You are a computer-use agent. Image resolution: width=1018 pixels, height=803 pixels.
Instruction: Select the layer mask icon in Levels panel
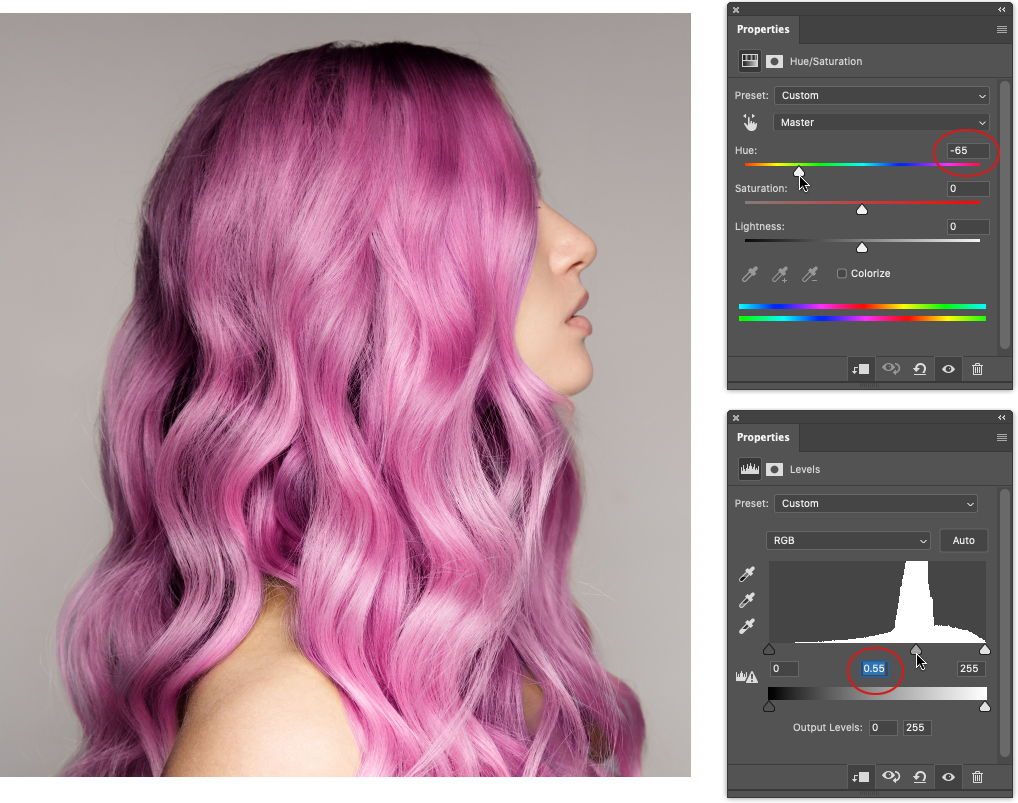point(775,469)
